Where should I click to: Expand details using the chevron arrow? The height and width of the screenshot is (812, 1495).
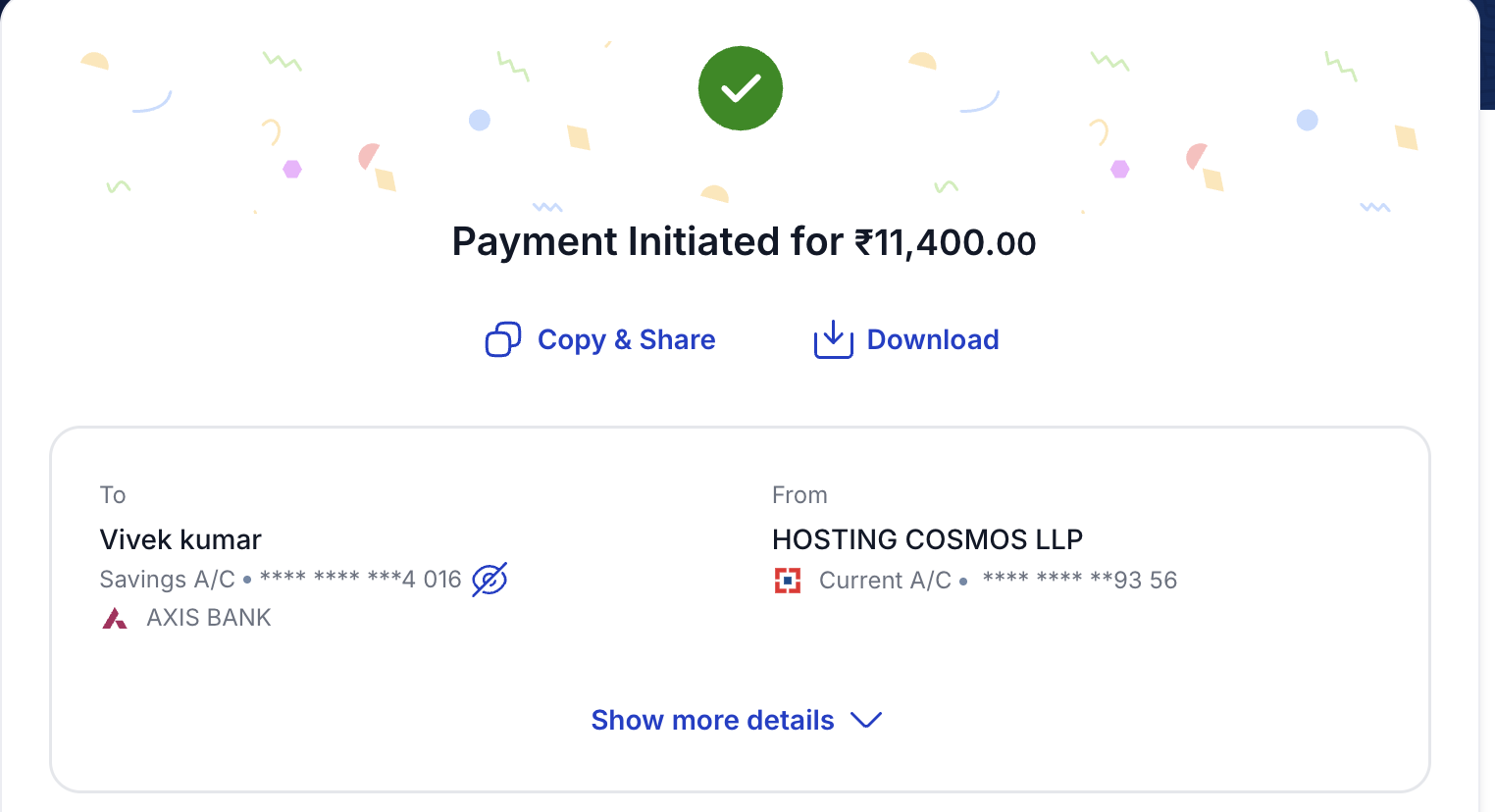coord(866,720)
